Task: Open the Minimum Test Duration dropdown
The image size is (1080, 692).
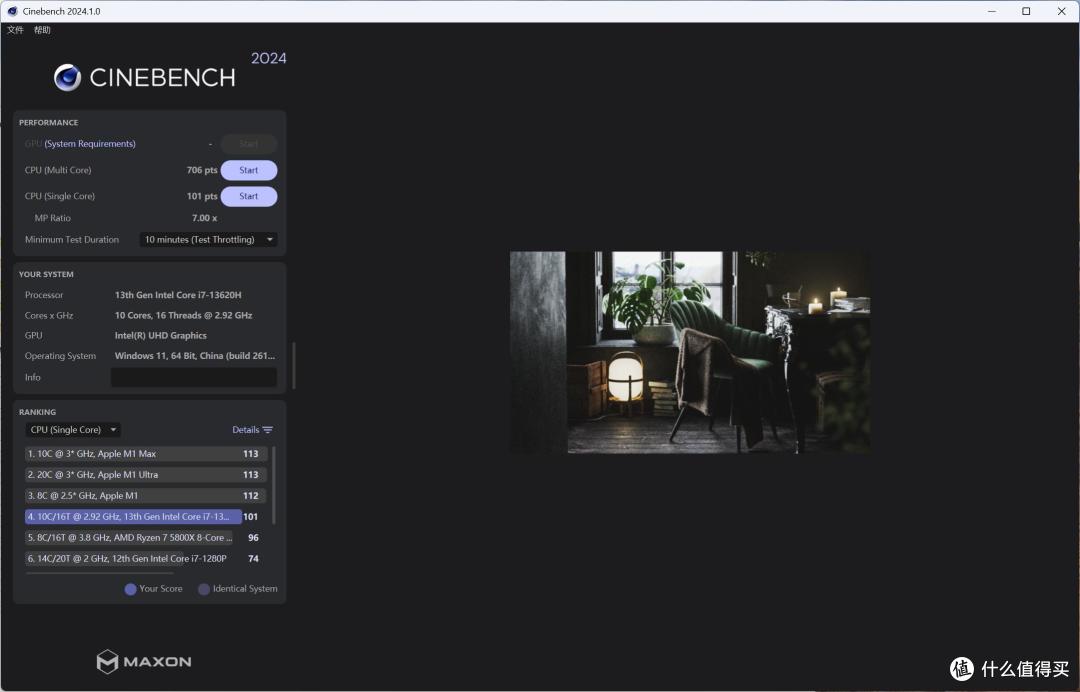Action: [x=208, y=240]
